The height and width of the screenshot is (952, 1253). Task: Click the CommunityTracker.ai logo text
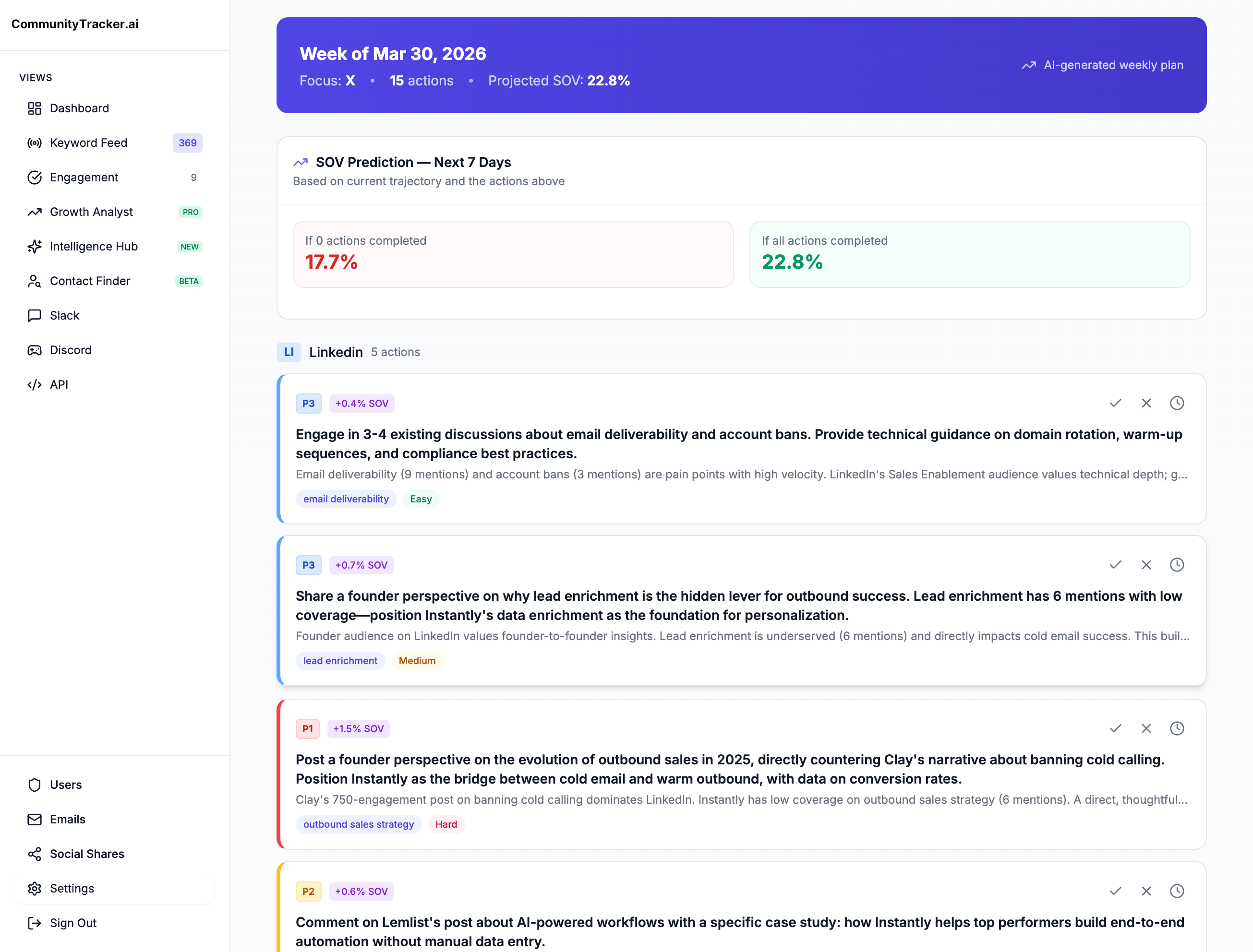pos(75,24)
